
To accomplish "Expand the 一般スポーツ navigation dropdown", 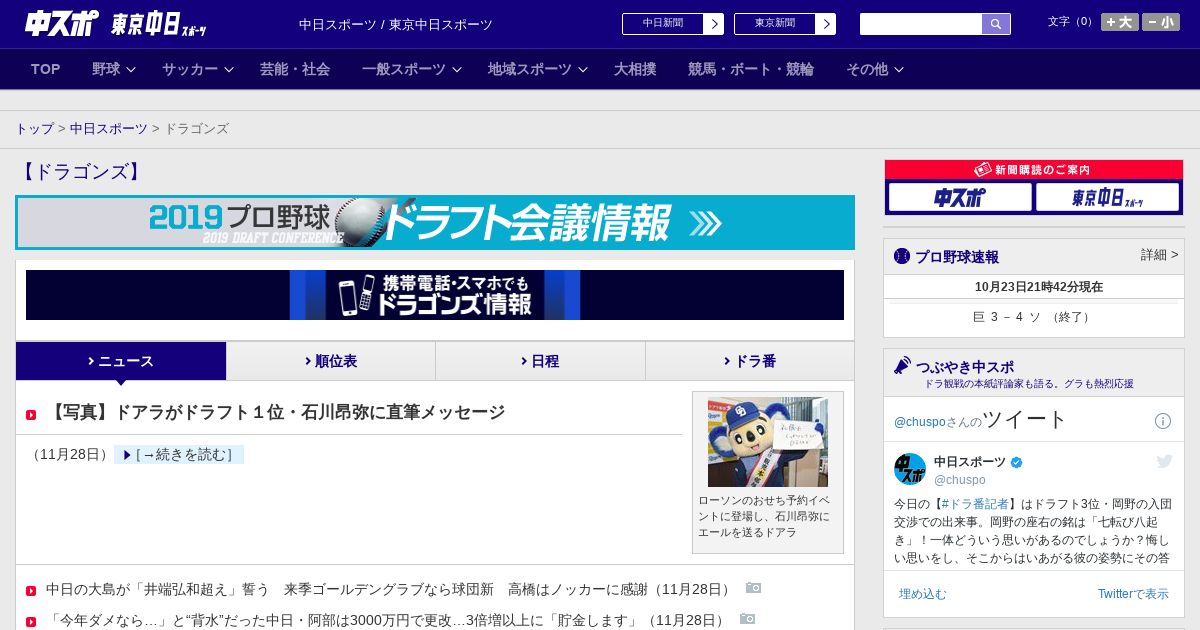I will [412, 69].
